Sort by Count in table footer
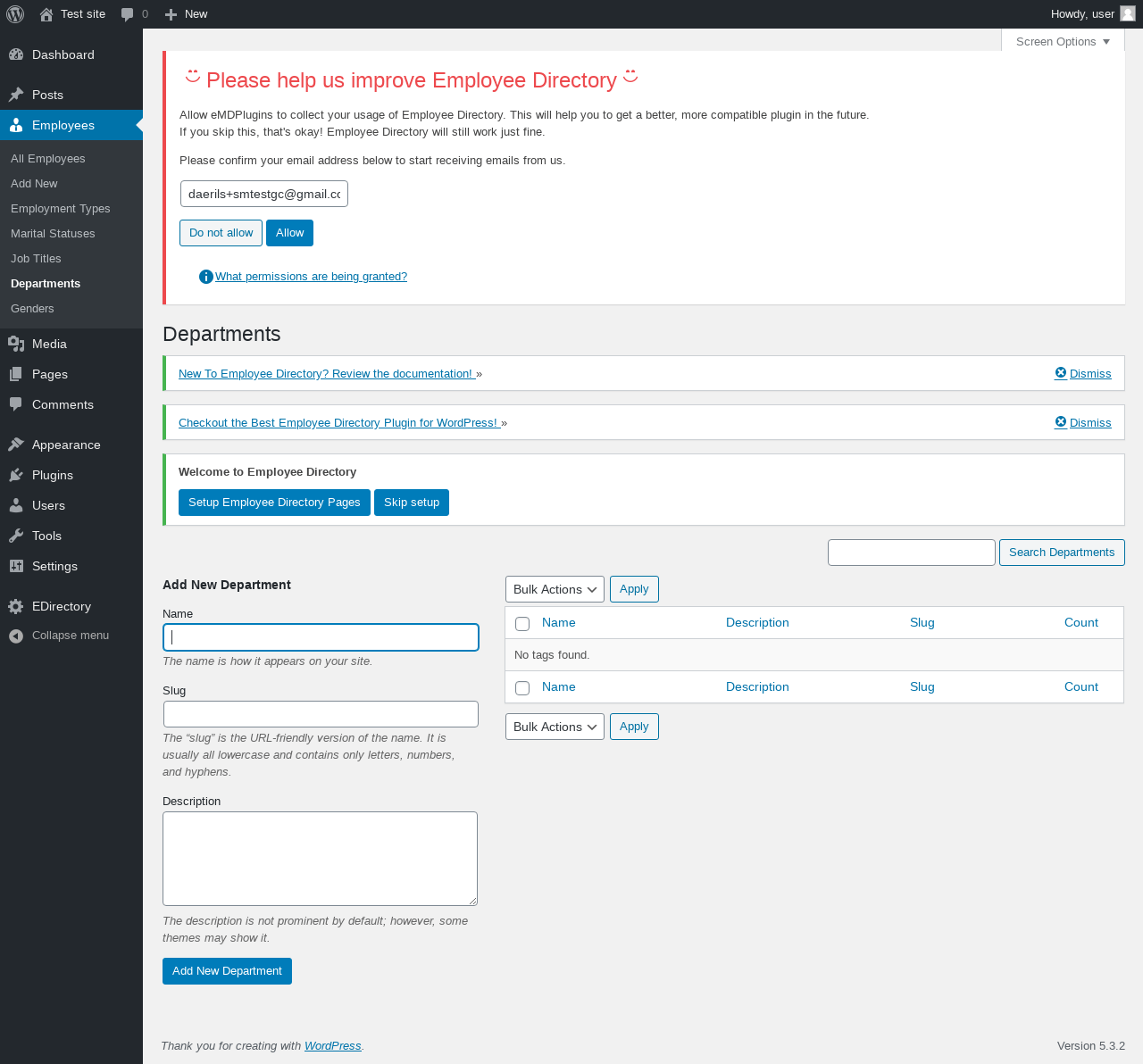This screenshot has width=1143, height=1064. click(1081, 687)
